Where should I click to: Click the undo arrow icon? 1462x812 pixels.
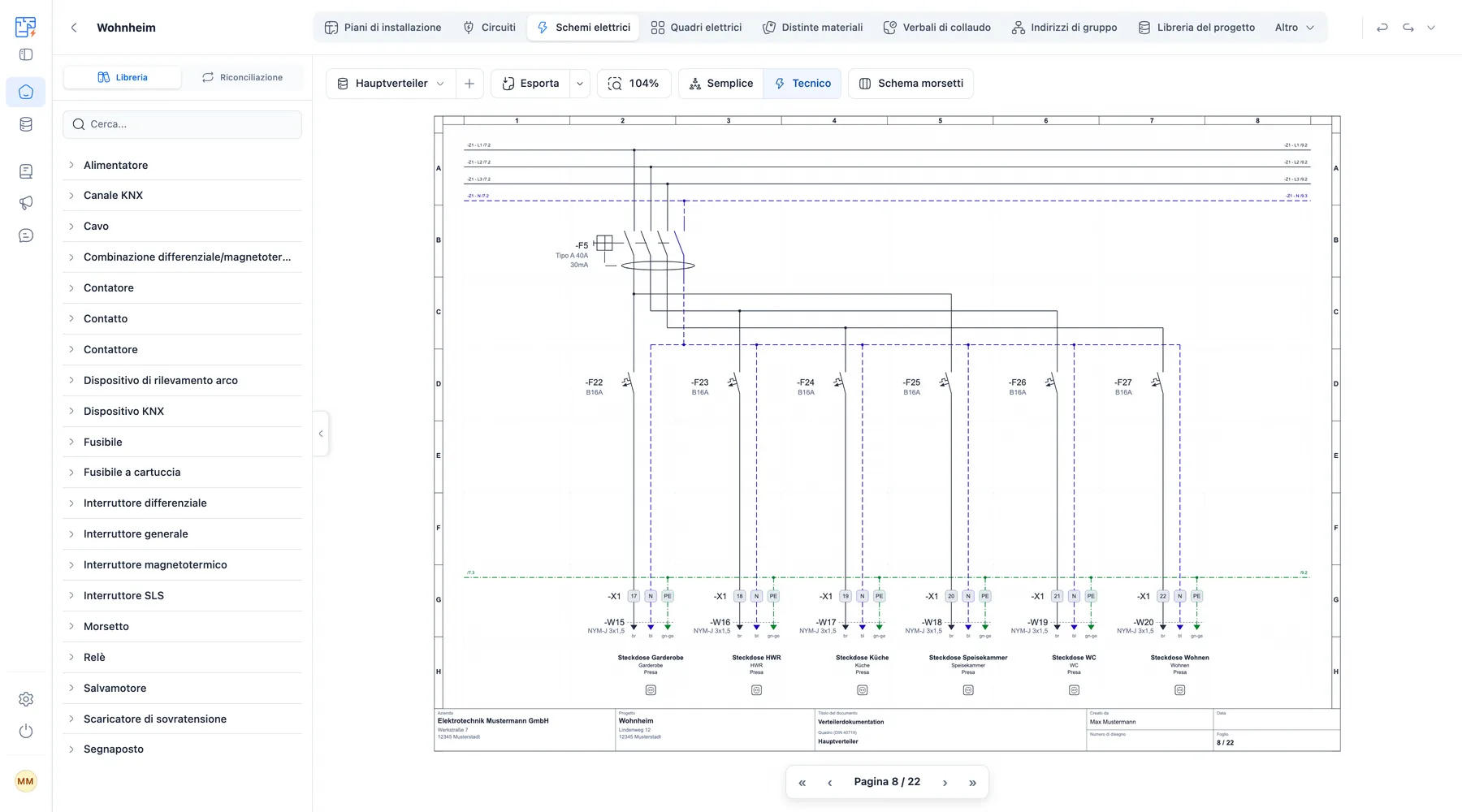(x=1382, y=28)
